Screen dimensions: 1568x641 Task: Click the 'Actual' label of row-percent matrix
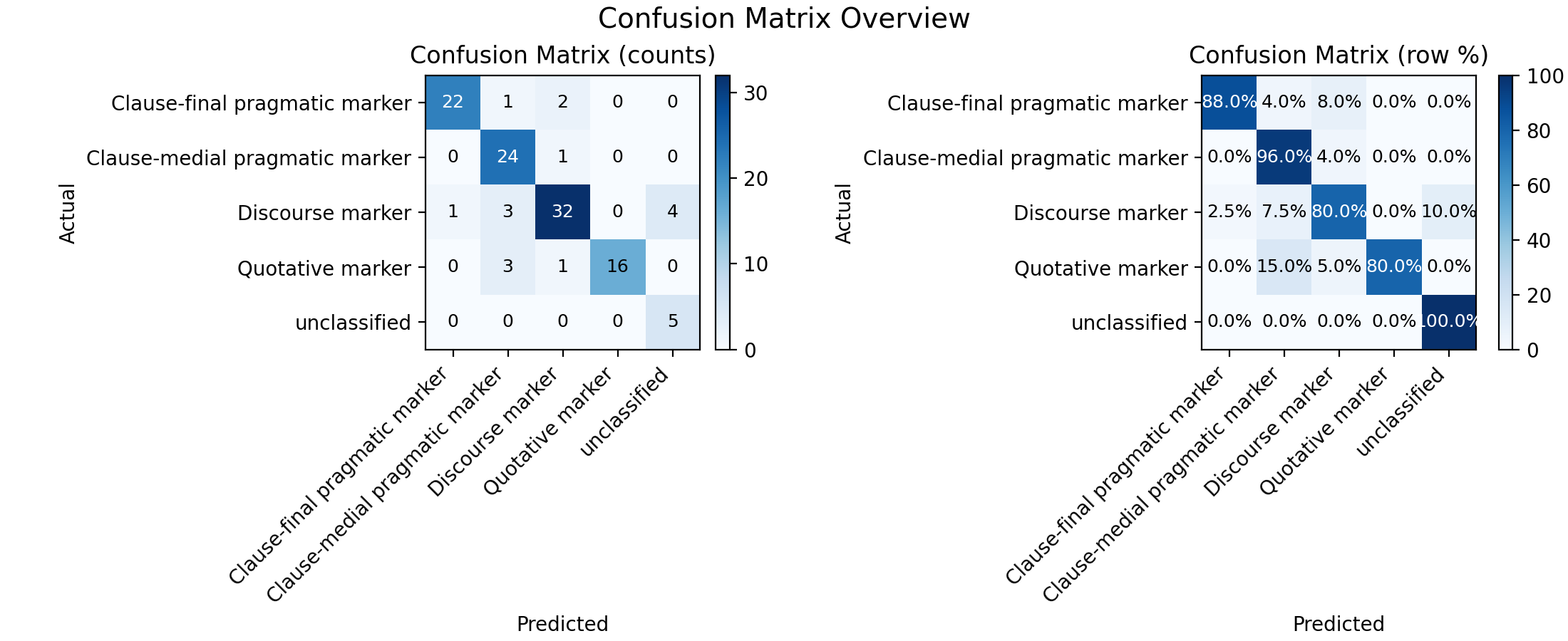843,213
